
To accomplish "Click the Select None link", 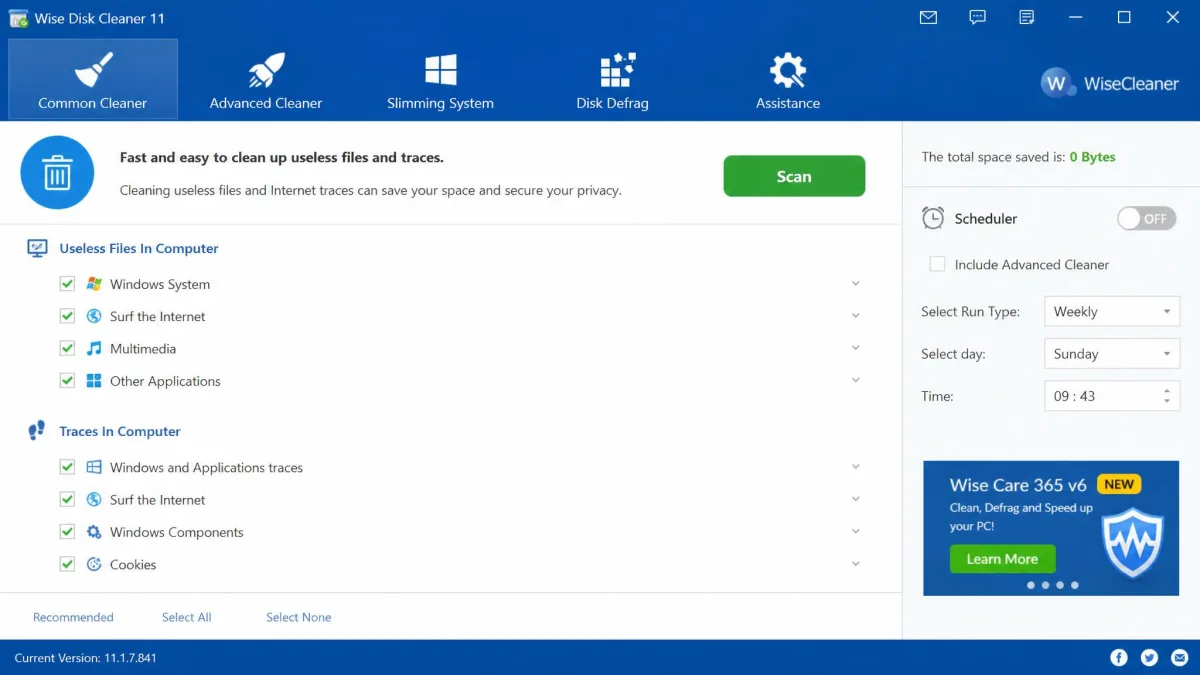I will click(x=298, y=617).
